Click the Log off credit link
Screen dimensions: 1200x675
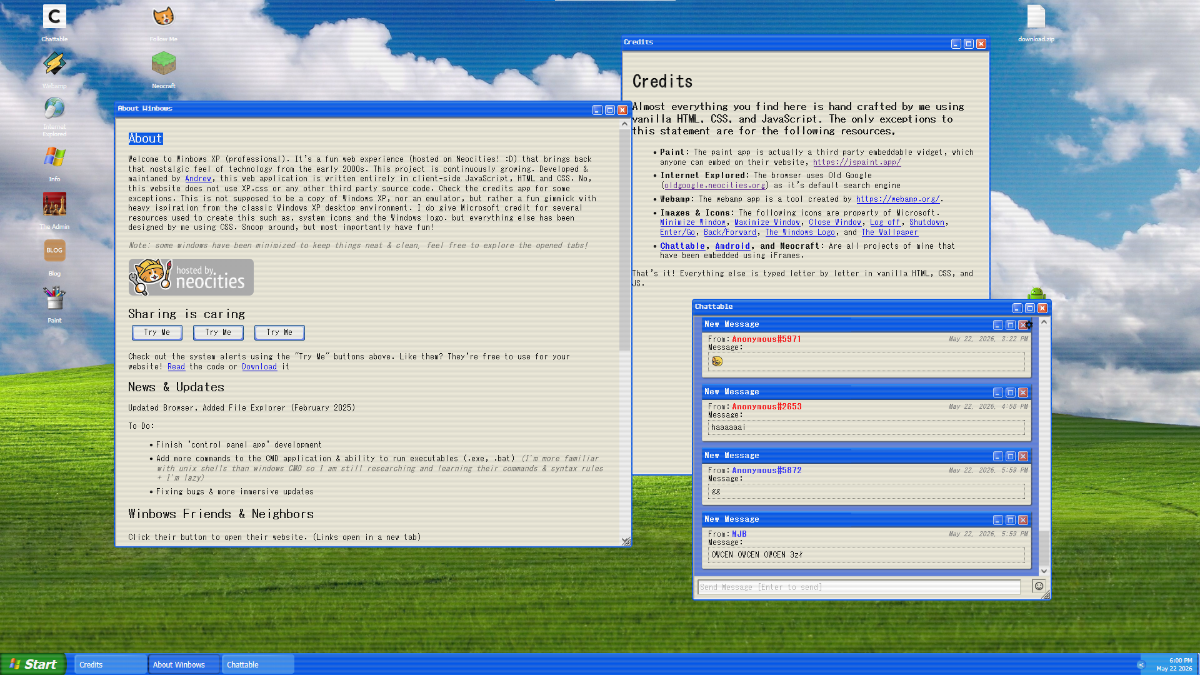tap(885, 222)
